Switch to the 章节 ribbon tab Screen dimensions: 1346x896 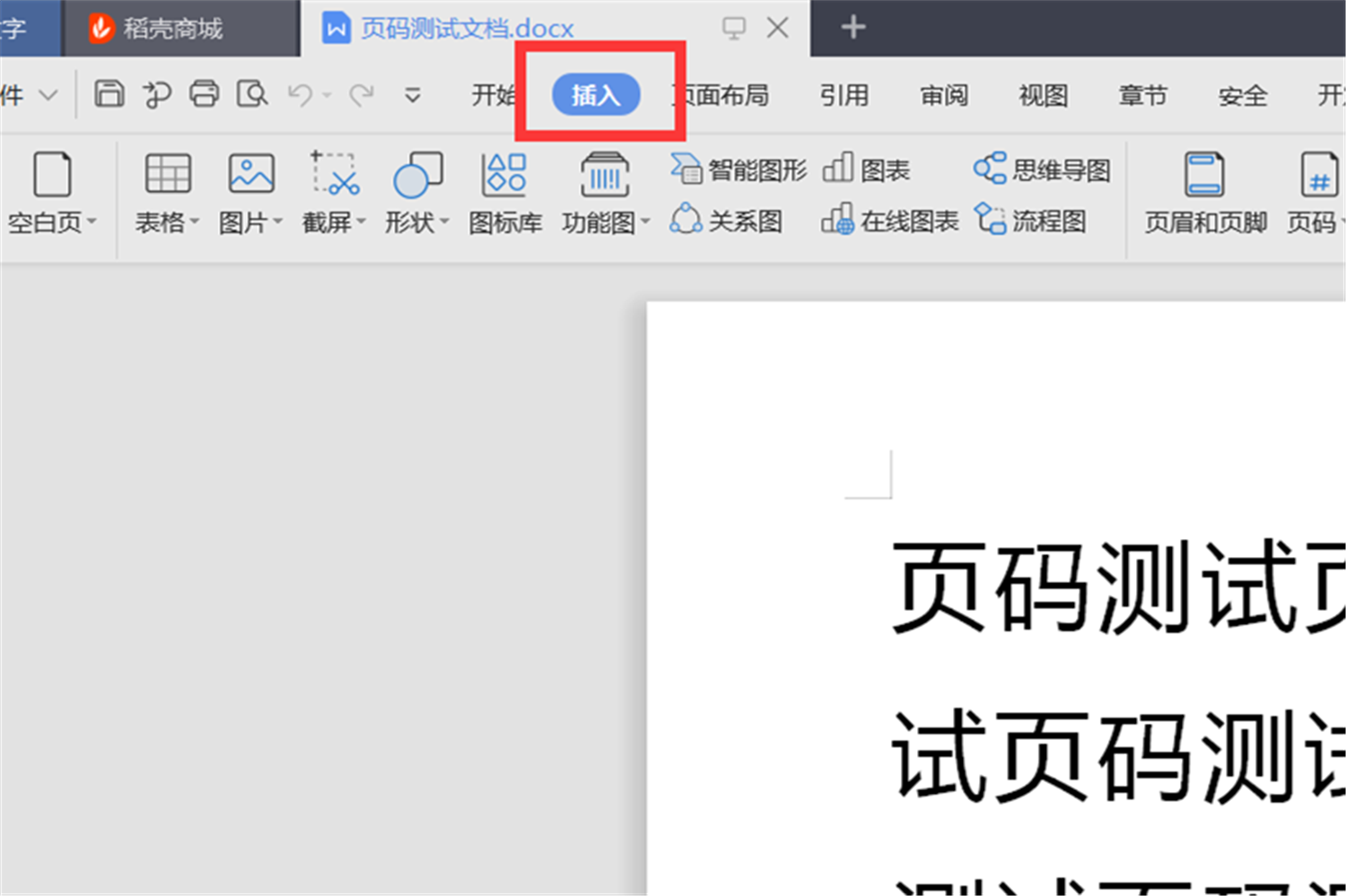pos(1143,95)
